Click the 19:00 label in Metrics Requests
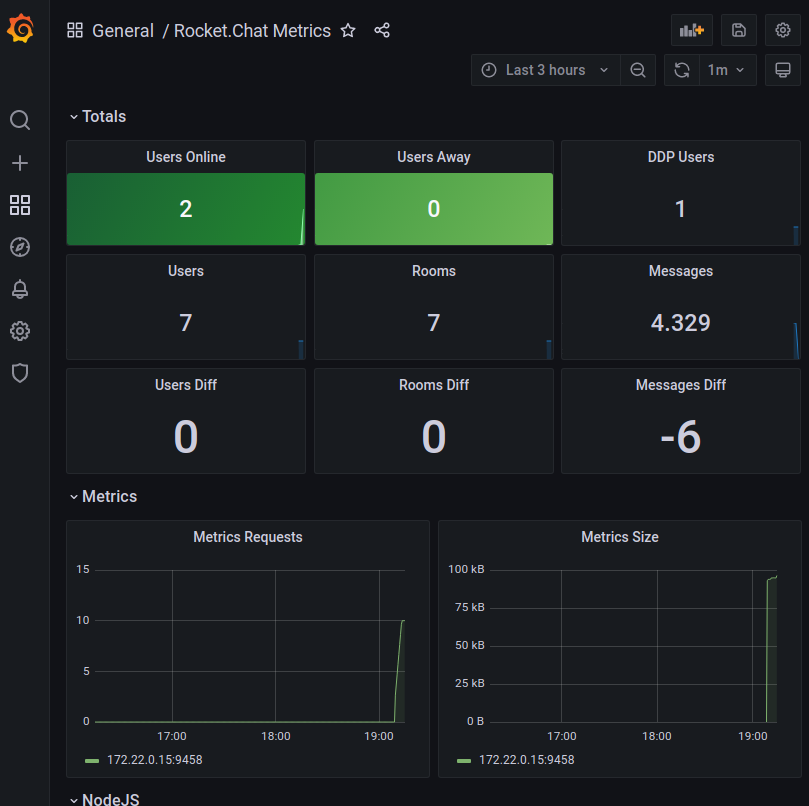This screenshot has height=806, width=809. point(379,736)
